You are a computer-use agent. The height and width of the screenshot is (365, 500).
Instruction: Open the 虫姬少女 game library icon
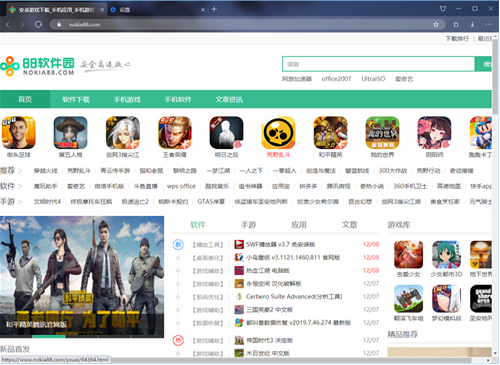click(x=408, y=254)
